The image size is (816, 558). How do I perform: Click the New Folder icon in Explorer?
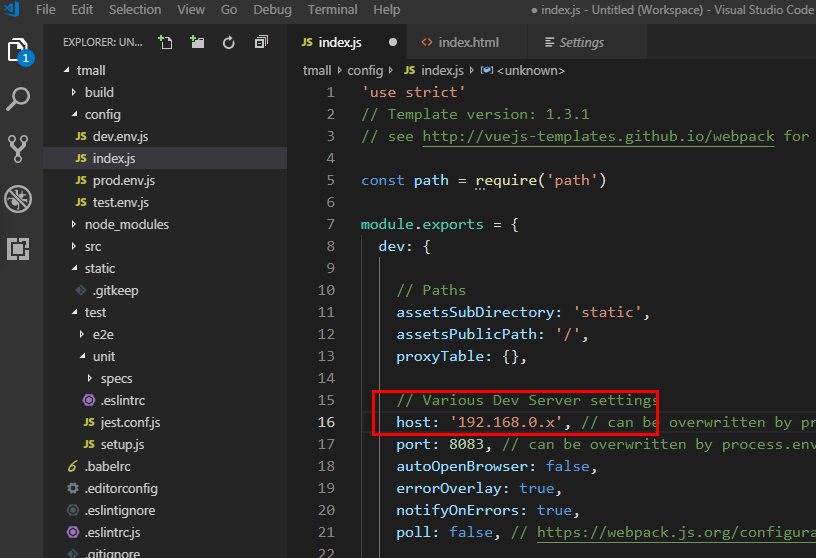197,43
